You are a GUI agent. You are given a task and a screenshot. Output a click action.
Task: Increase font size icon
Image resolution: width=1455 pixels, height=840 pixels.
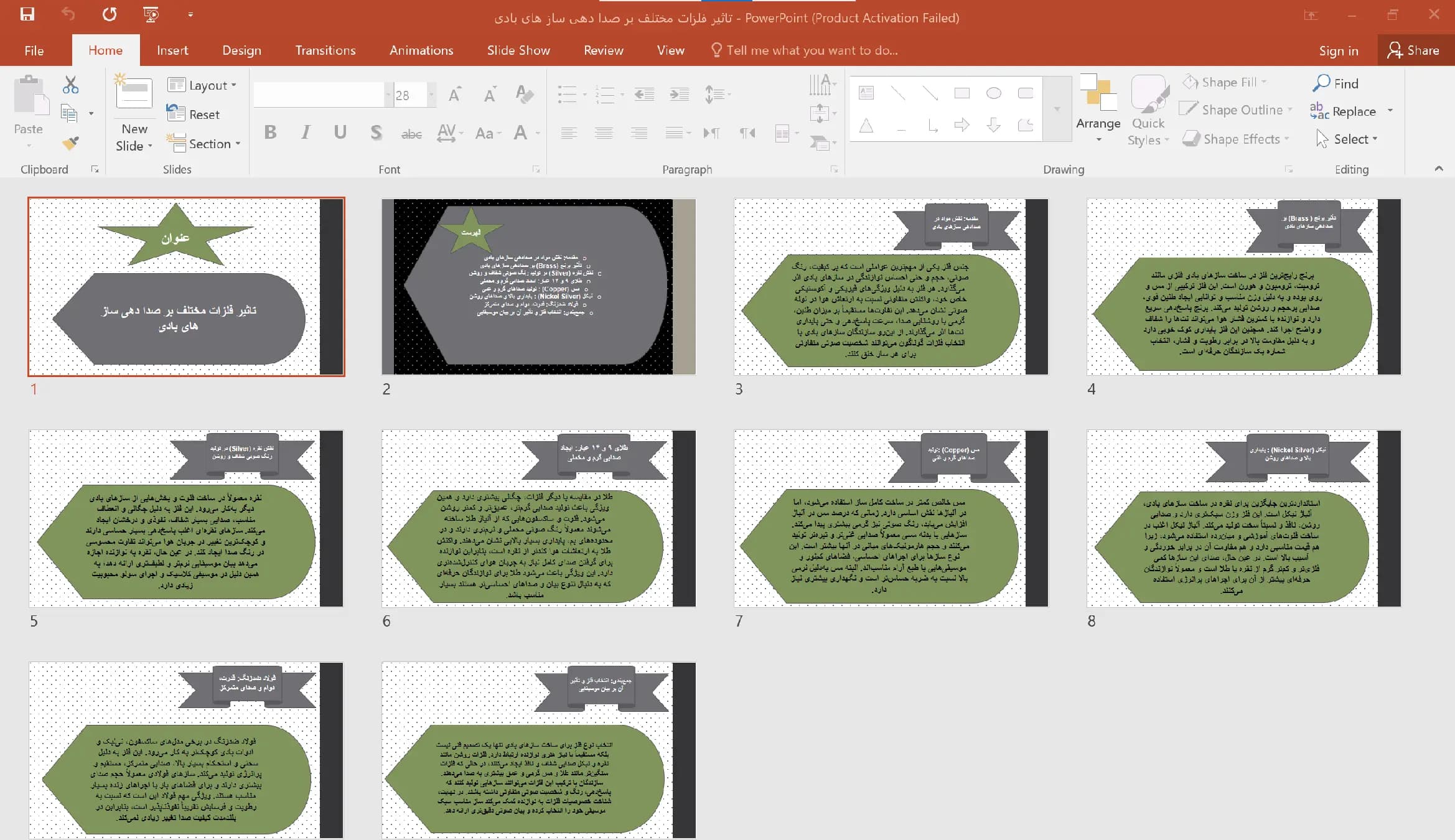pyautogui.click(x=456, y=94)
